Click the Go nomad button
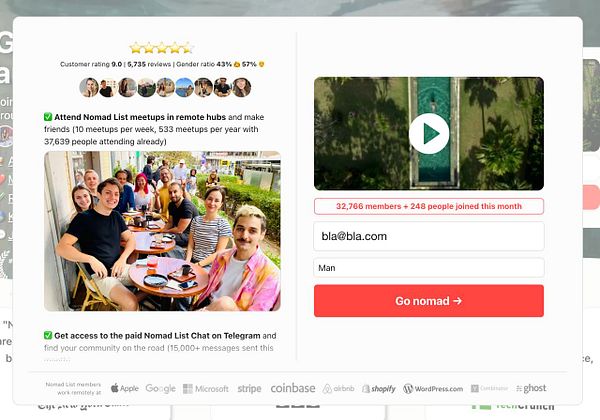 tap(429, 301)
